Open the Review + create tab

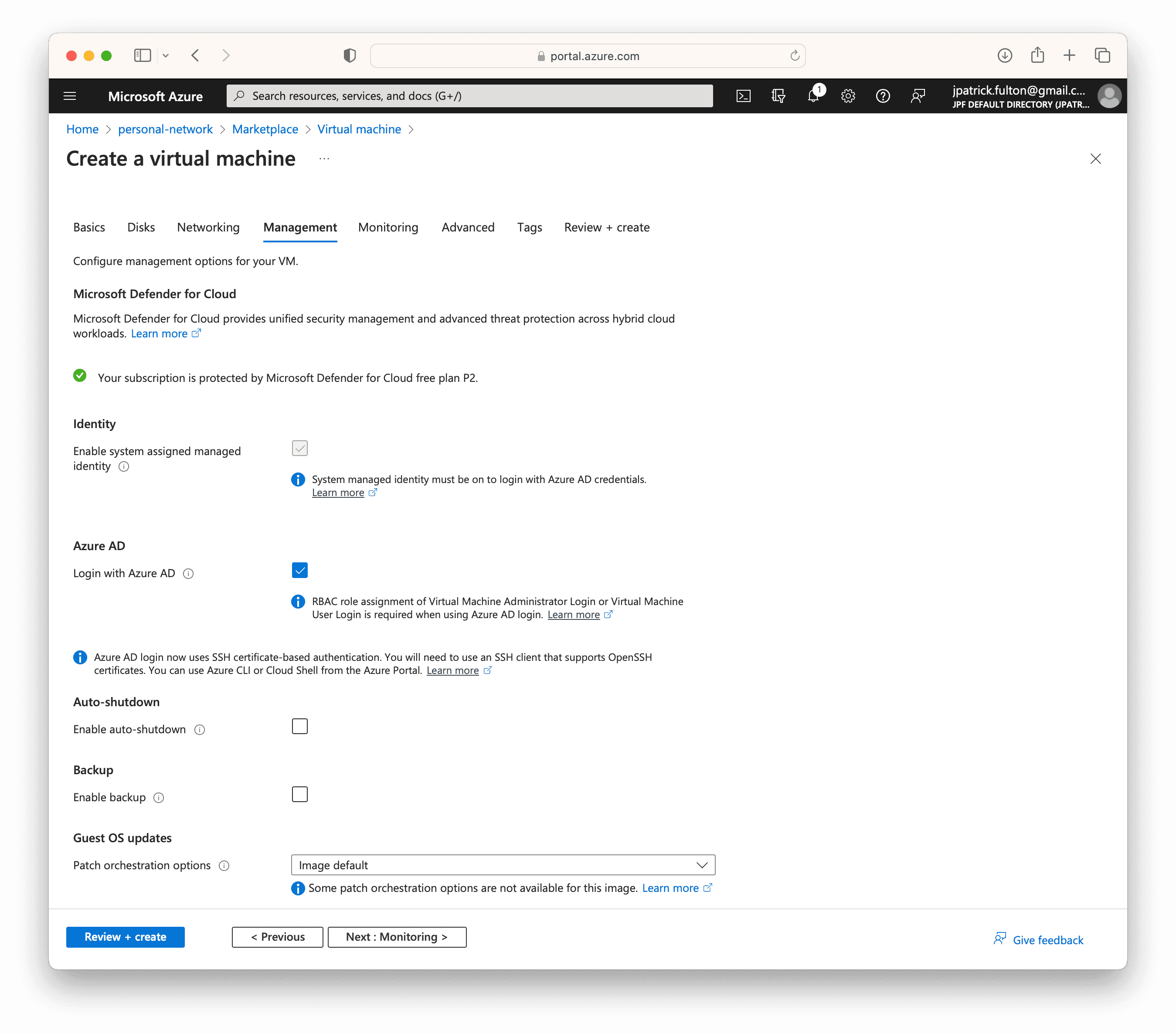point(606,227)
